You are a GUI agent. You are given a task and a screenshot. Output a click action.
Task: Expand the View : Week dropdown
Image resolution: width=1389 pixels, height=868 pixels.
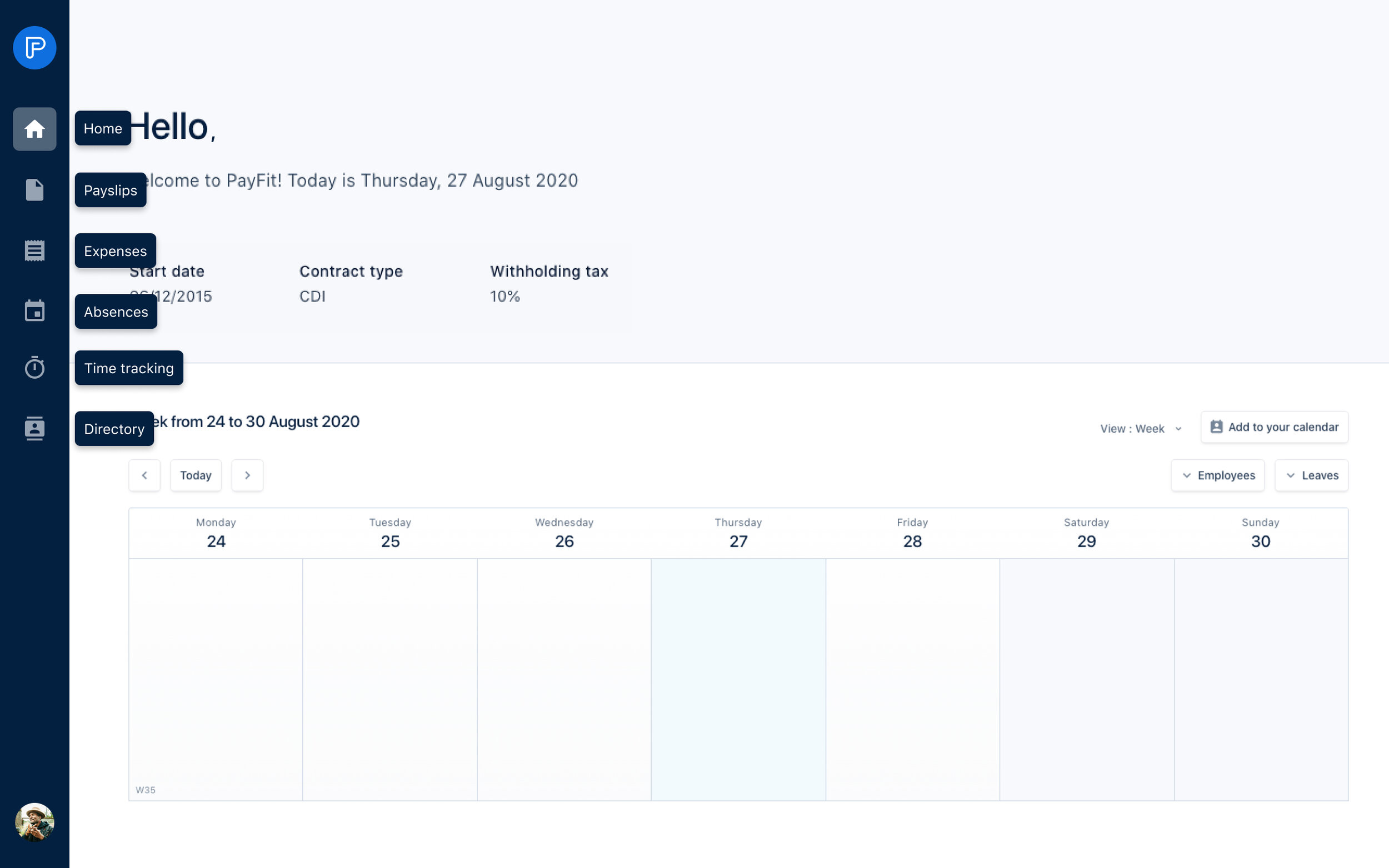1141,429
